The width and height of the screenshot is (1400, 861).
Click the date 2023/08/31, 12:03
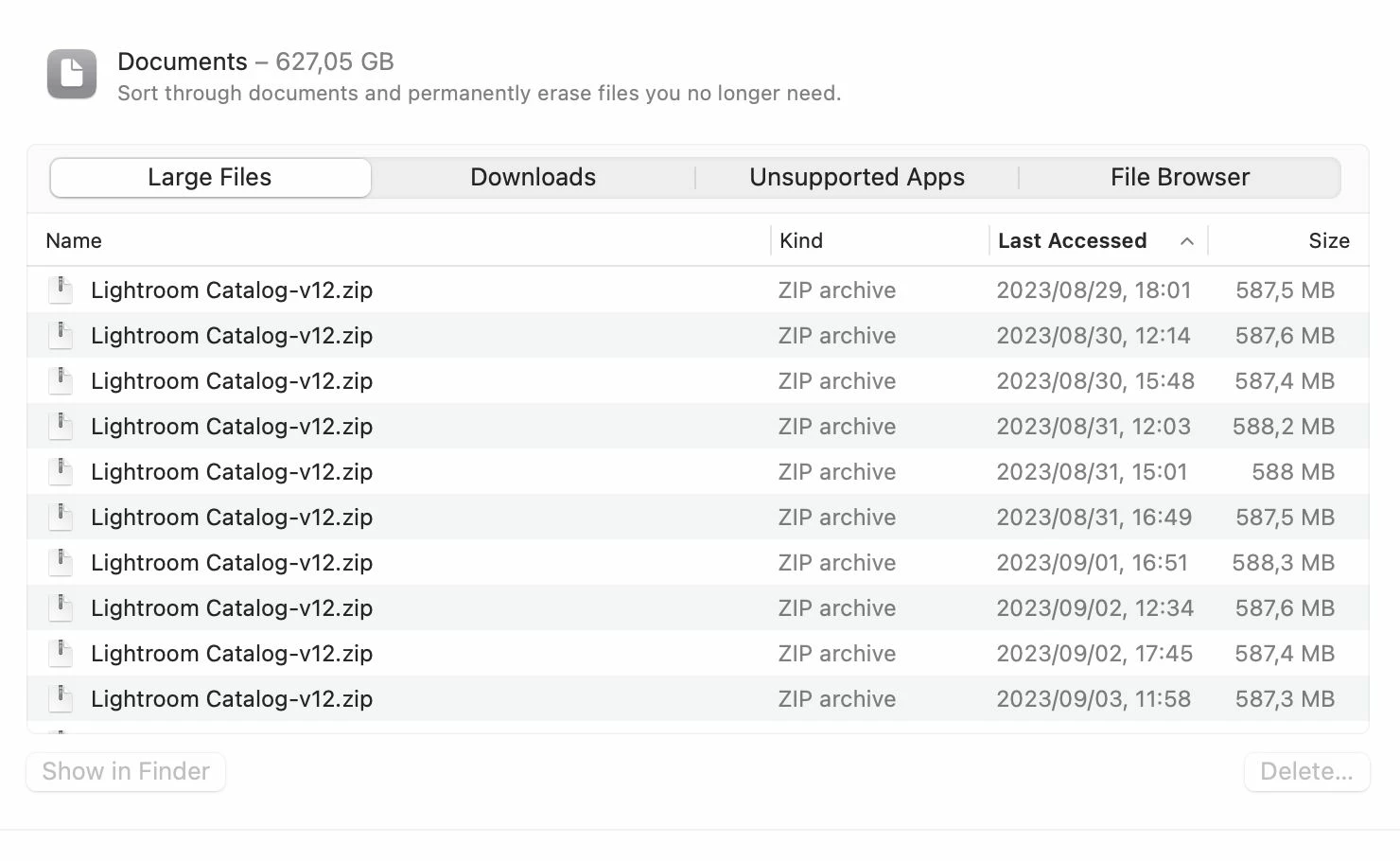pos(1094,427)
